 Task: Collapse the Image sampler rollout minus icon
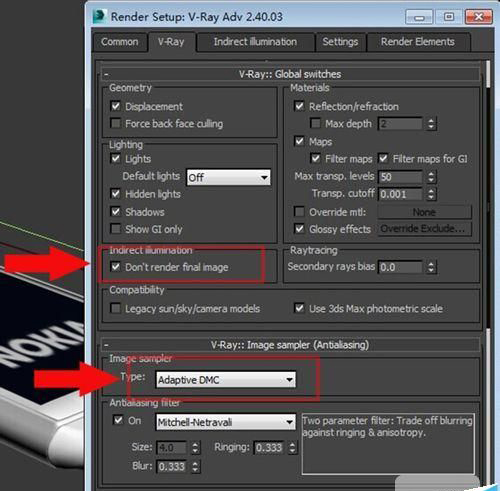point(106,345)
